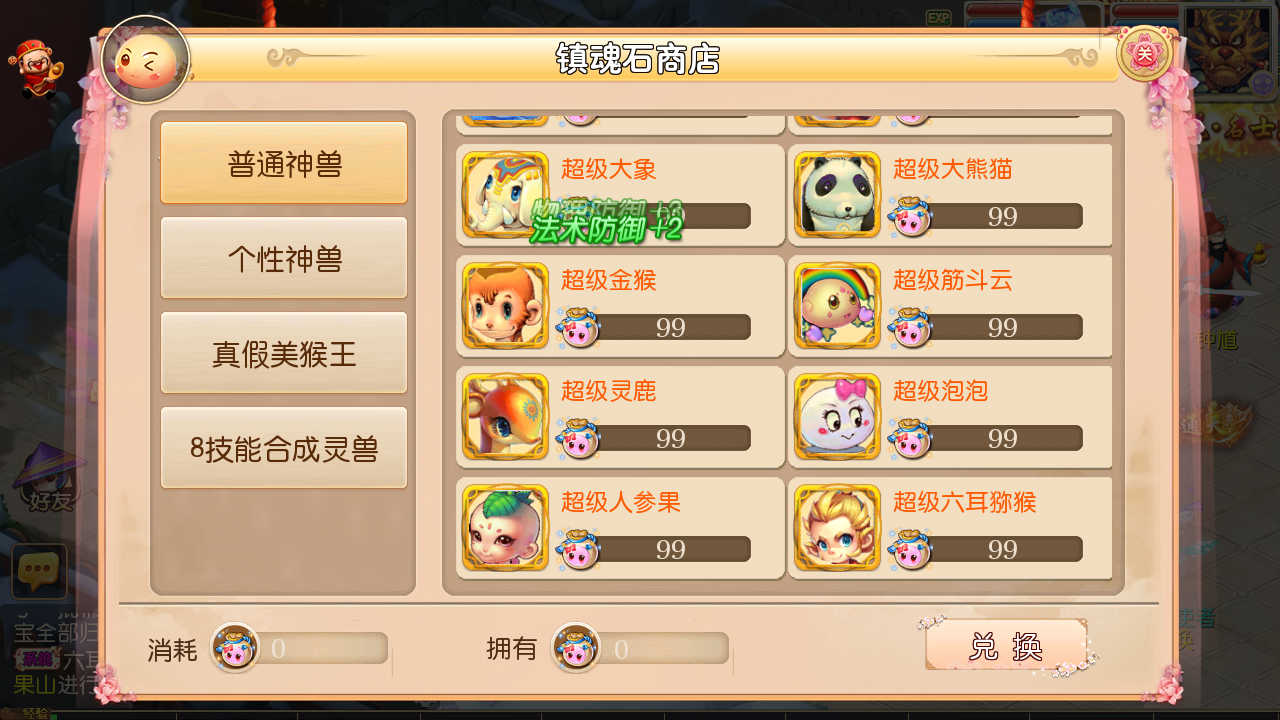Screen dimensions: 1280x720
Task: Click the 消耗 cost amount field
Action: pos(300,648)
